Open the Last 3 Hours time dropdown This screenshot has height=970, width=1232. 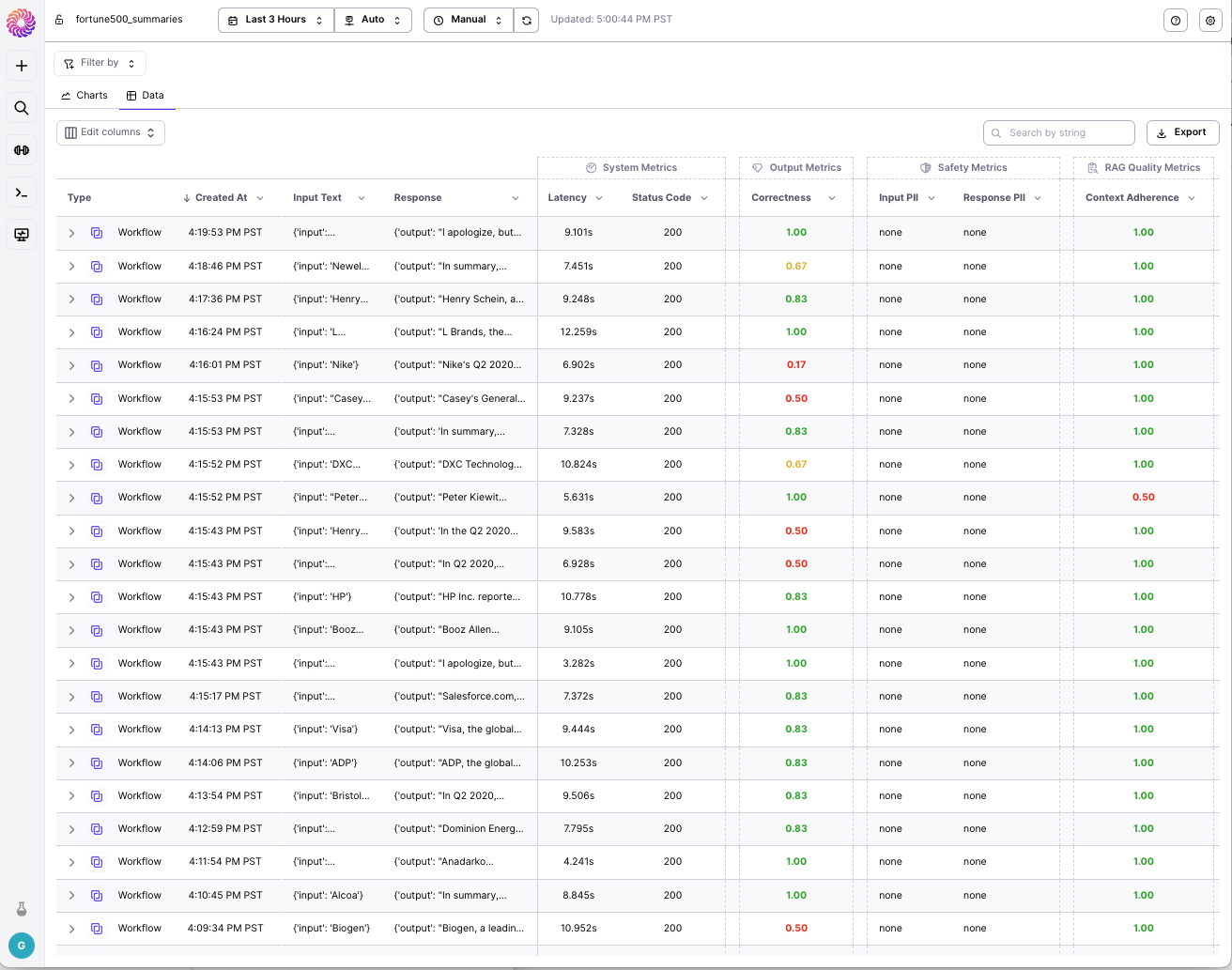[276, 20]
